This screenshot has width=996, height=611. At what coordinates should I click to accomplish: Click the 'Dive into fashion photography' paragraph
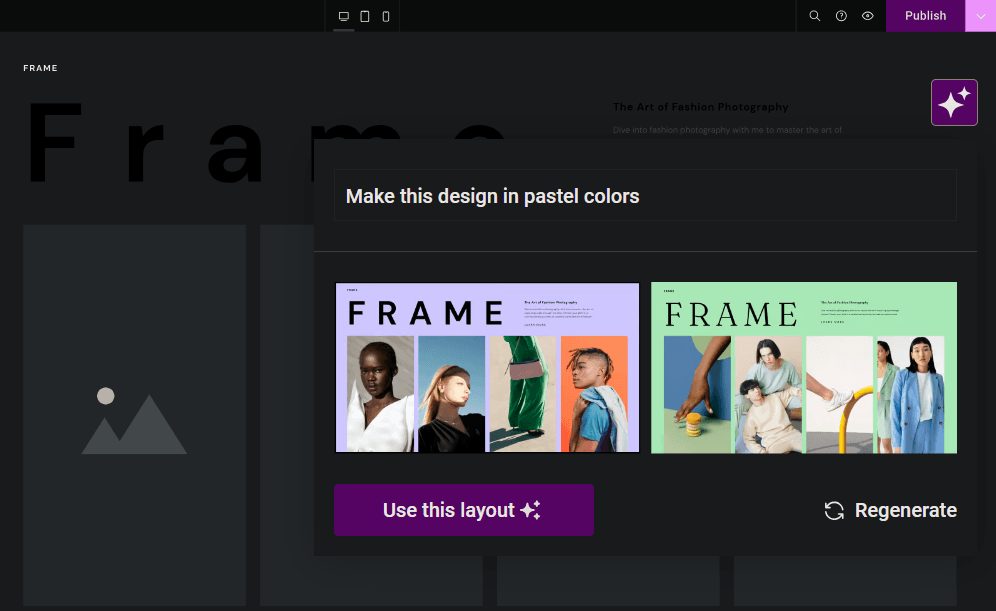click(x=727, y=130)
